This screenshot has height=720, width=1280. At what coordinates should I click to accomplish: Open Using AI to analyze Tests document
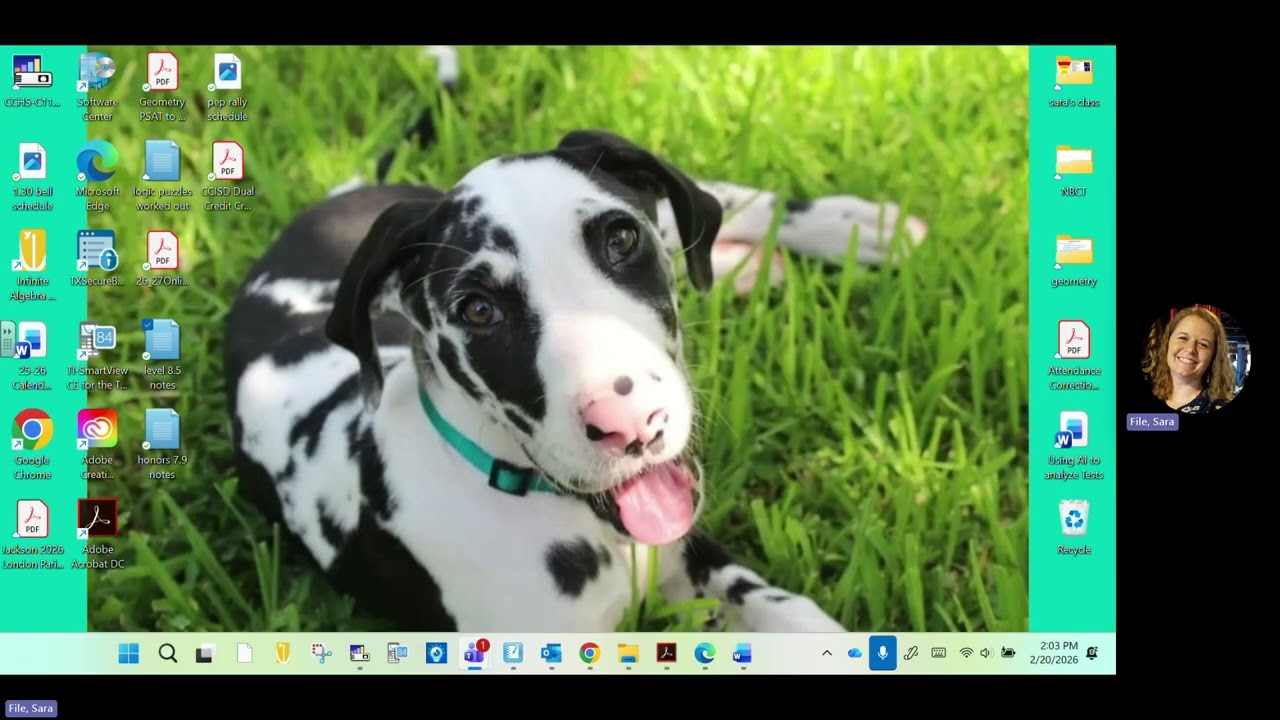click(x=1074, y=445)
